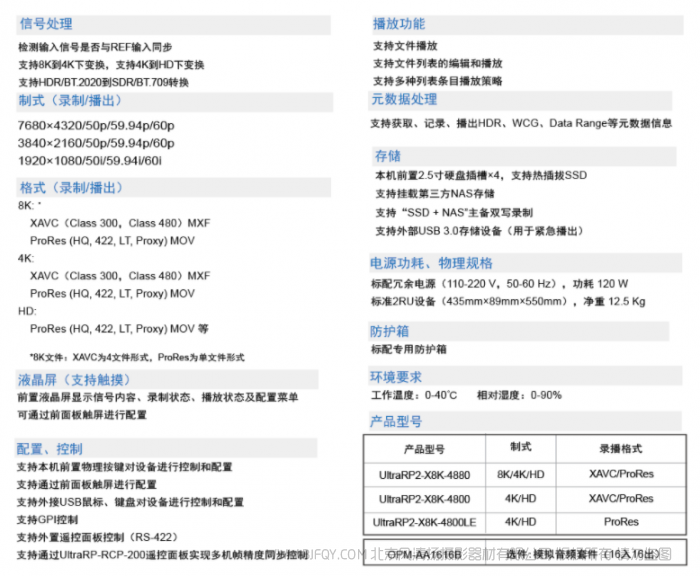Select the 支持GPI控制 line
Screen dimensions: 700x576
click(48, 520)
